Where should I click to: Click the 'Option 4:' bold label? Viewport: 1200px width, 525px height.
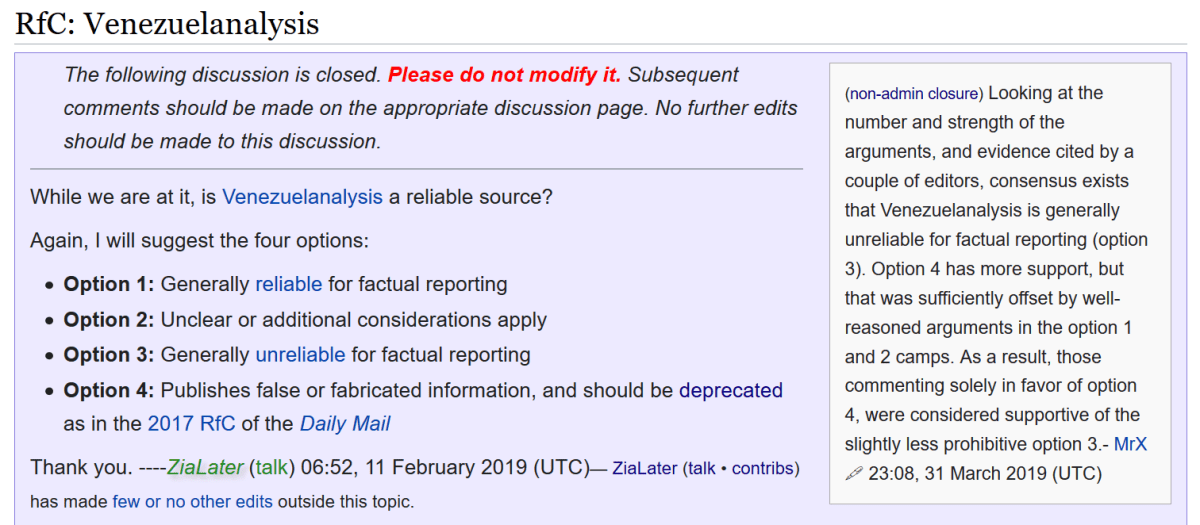109,390
